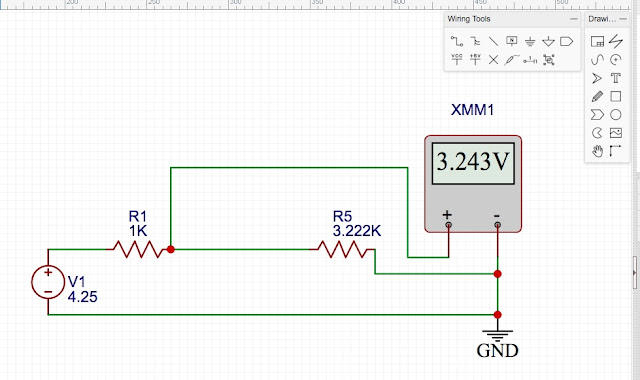
Task: Select the R5 name label
Action: pyautogui.click(x=342, y=216)
